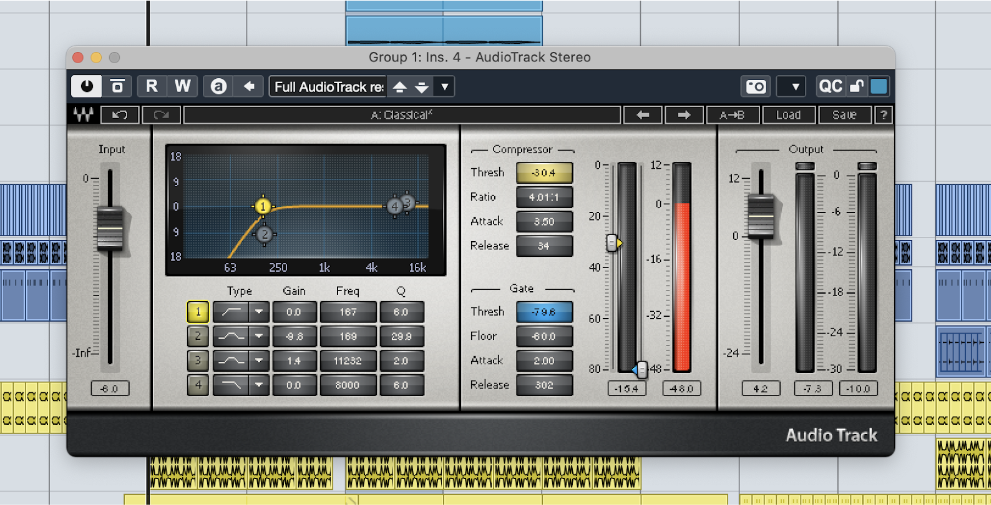Open the help question mark button
The height and width of the screenshot is (505, 991).
coord(884,115)
